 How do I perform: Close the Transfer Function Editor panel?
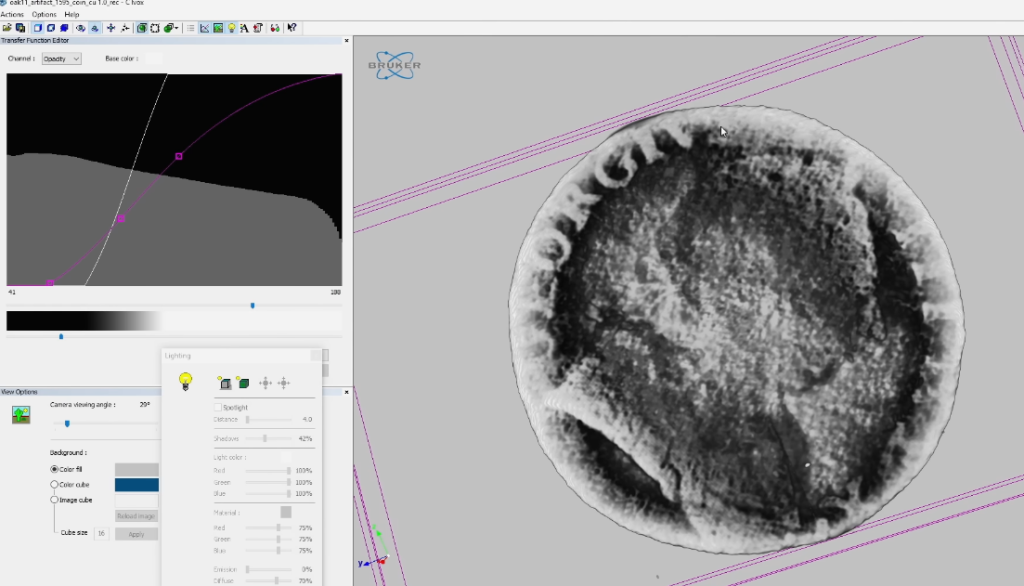[x=346, y=40]
